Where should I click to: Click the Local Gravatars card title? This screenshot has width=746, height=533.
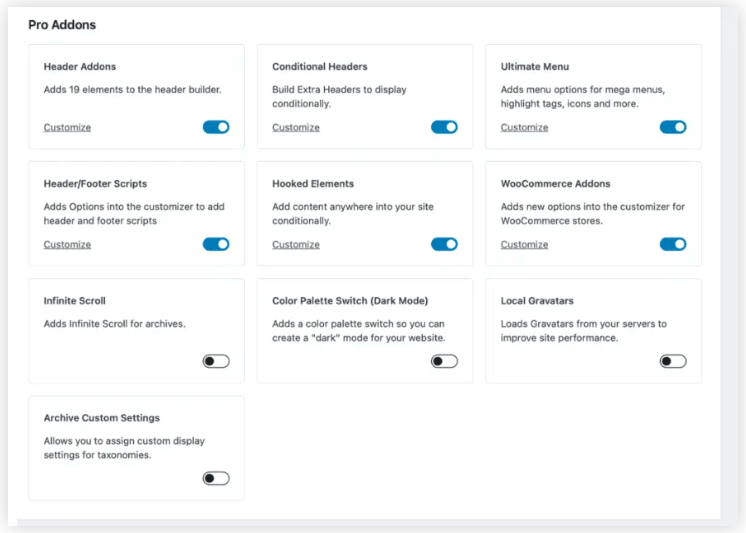(x=537, y=301)
